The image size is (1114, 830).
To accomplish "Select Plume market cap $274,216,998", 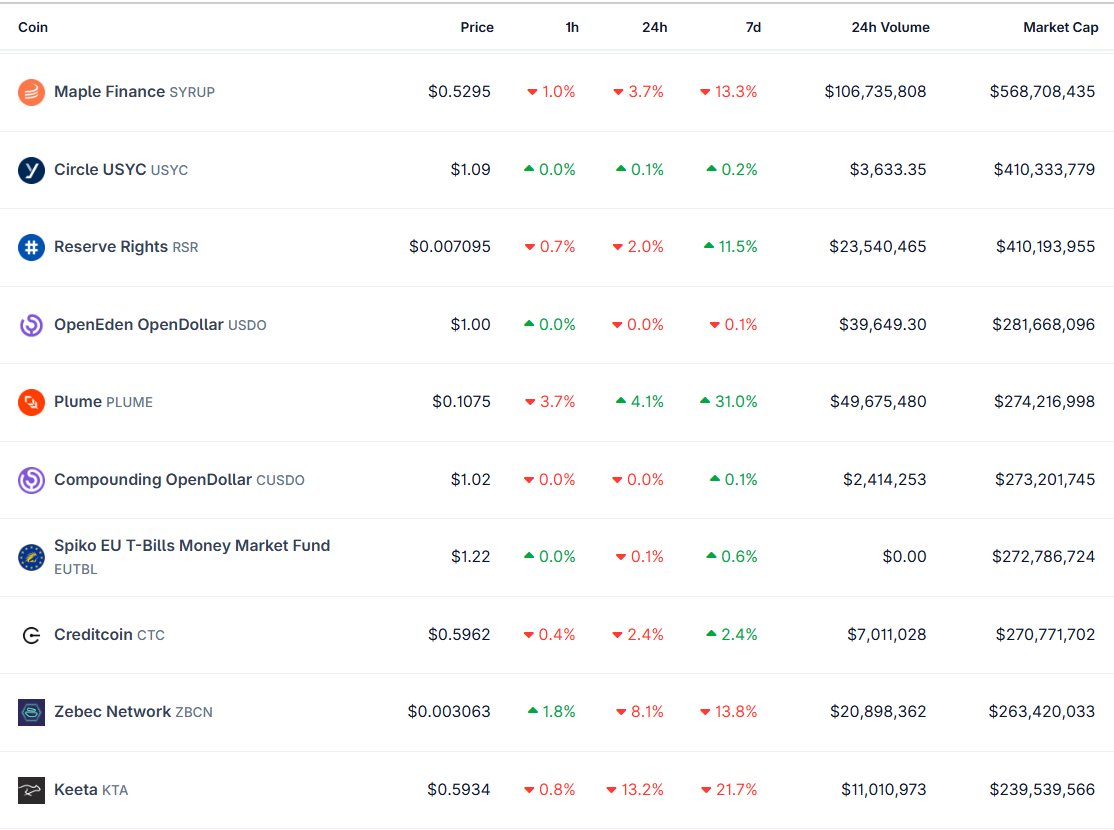I will pyautogui.click(x=1044, y=401).
